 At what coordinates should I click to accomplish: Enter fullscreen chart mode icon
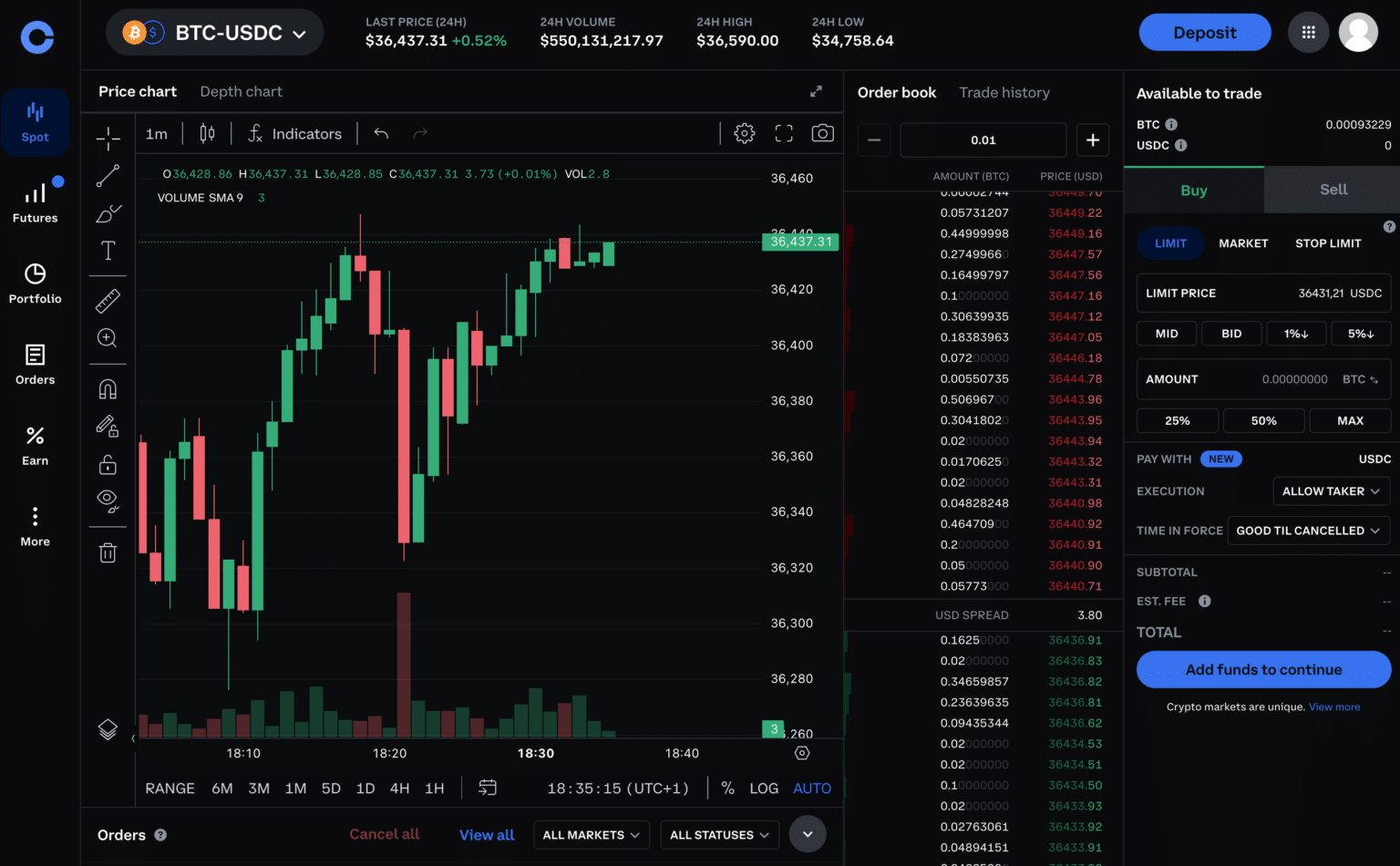coord(784,133)
